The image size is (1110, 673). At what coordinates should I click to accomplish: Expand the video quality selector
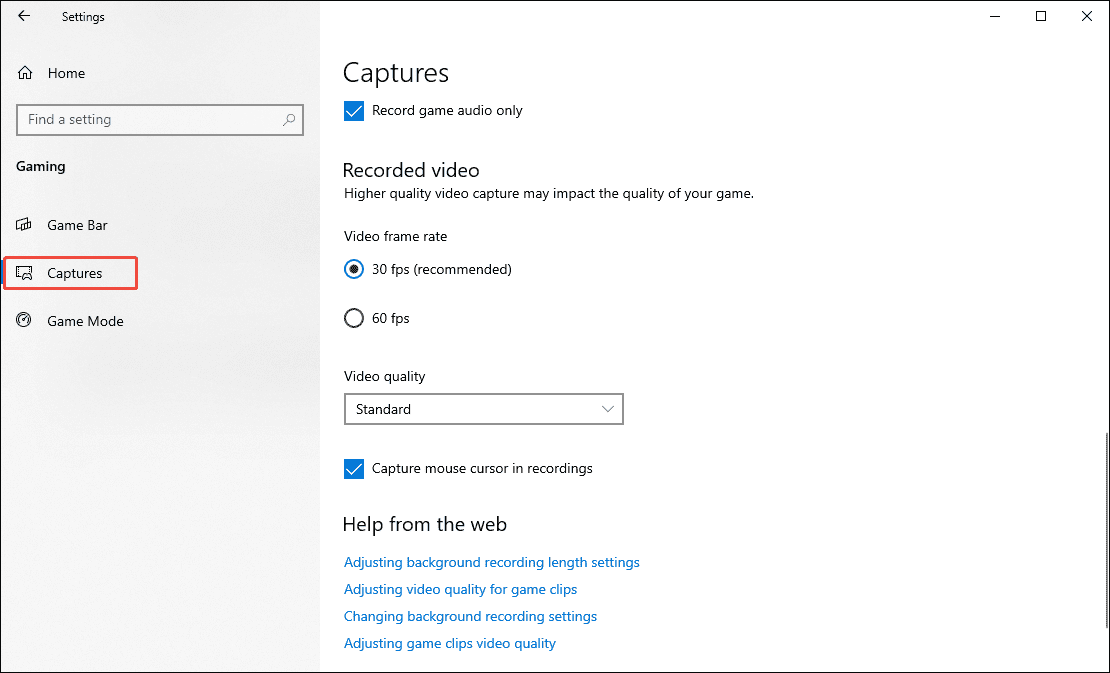pyautogui.click(x=483, y=409)
